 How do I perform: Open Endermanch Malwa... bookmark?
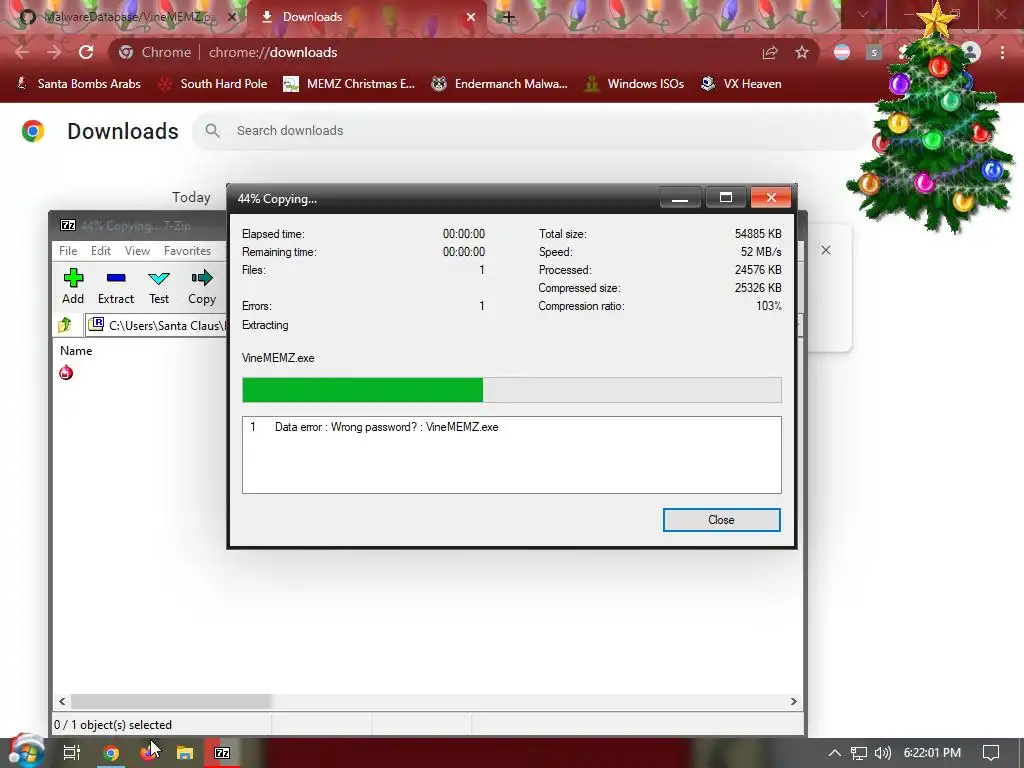click(499, 84)
